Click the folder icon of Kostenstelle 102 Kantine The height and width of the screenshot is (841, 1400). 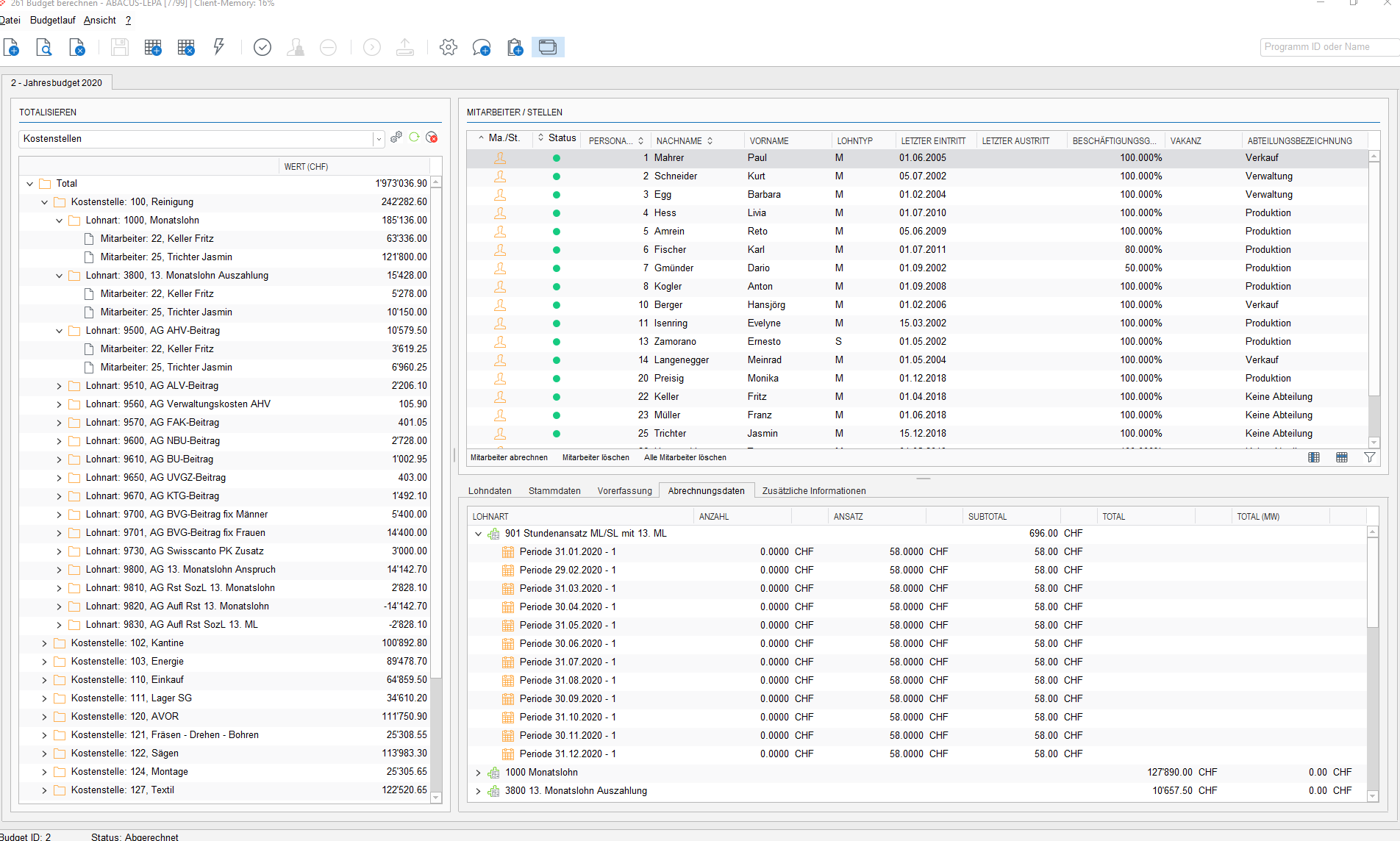pos(60,643)
